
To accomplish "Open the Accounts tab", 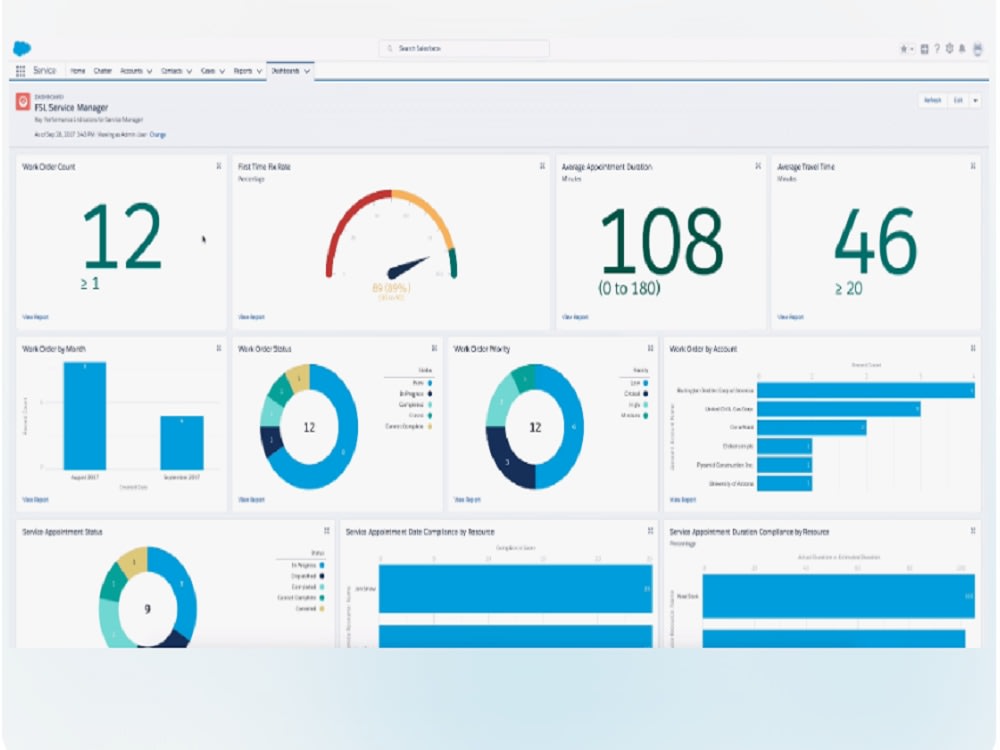I will 131,71.
